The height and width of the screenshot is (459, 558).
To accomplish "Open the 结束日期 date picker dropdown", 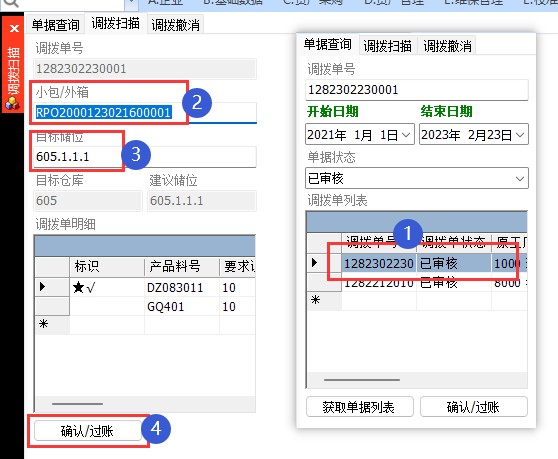I will click(520, 135).
